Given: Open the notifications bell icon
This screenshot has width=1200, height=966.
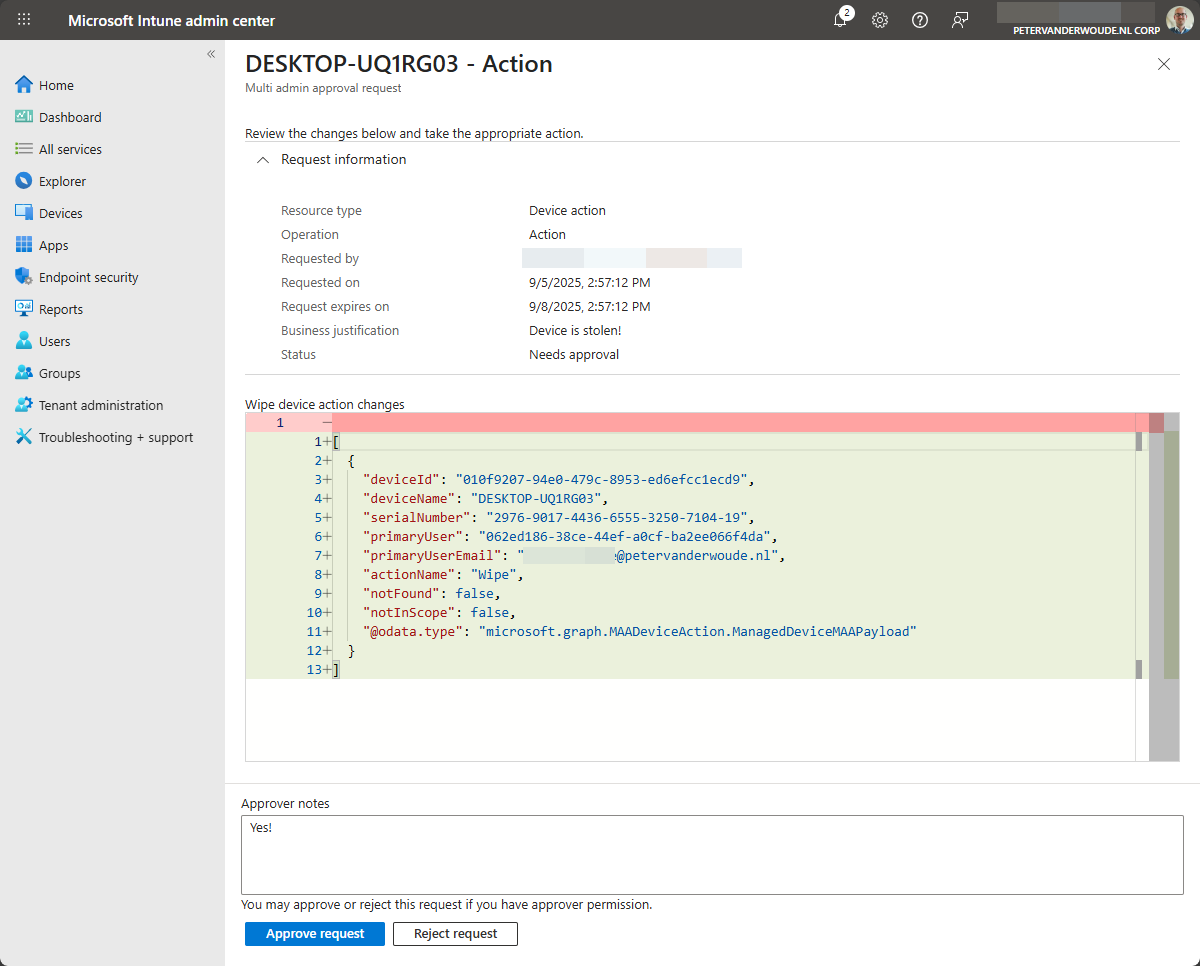Looking at the screenshot, I should pos(841,20).
